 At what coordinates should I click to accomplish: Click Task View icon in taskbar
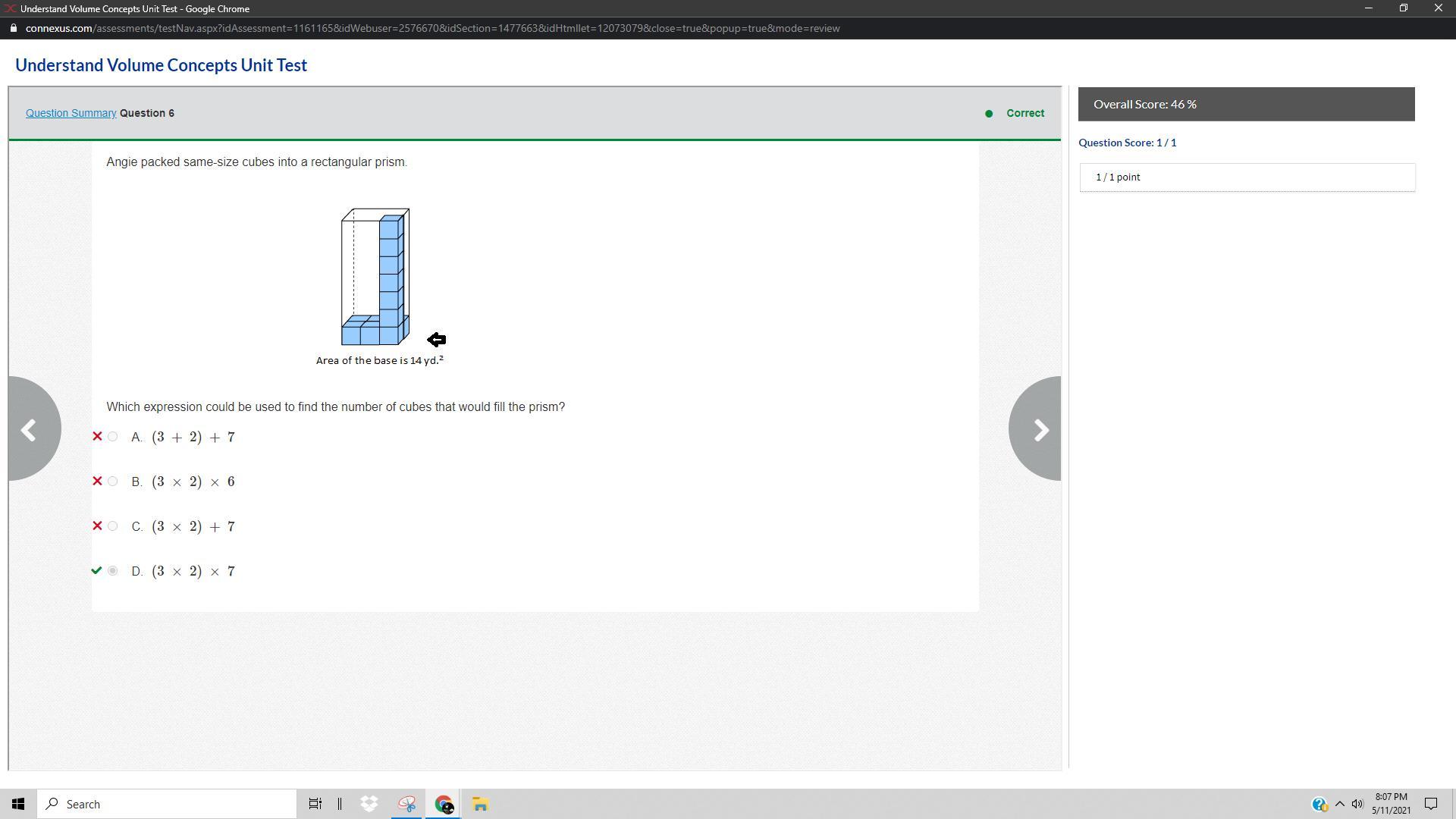pyautogui.click(x=315, y=804)
